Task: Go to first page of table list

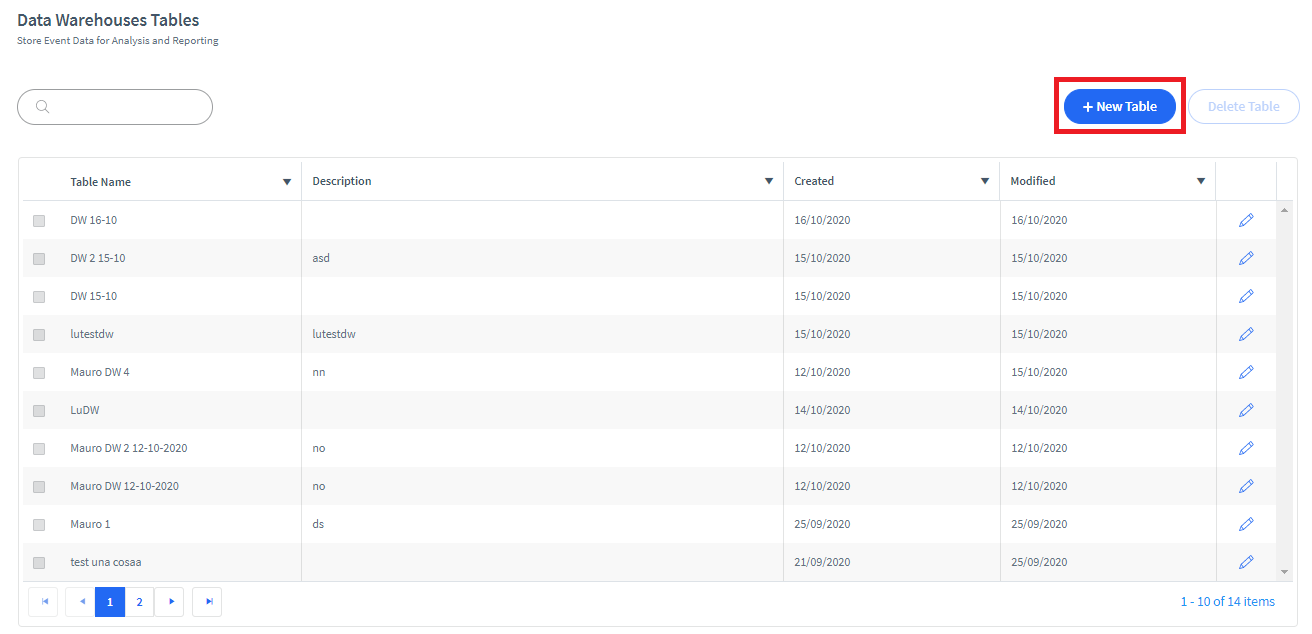Action: pyautogui.click(x=43, y=601)
